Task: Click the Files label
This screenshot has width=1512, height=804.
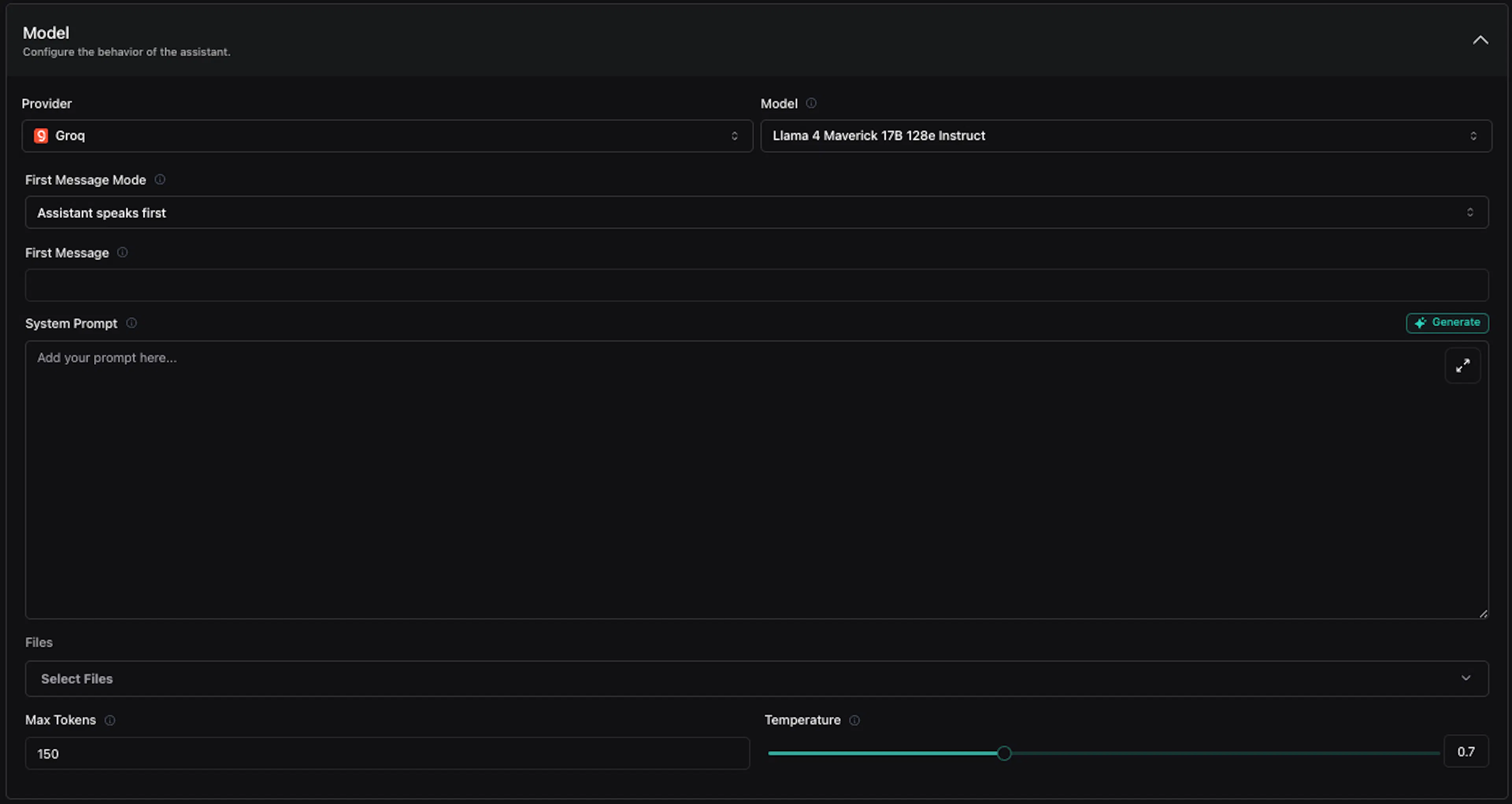Action: (x=39, y=642)
